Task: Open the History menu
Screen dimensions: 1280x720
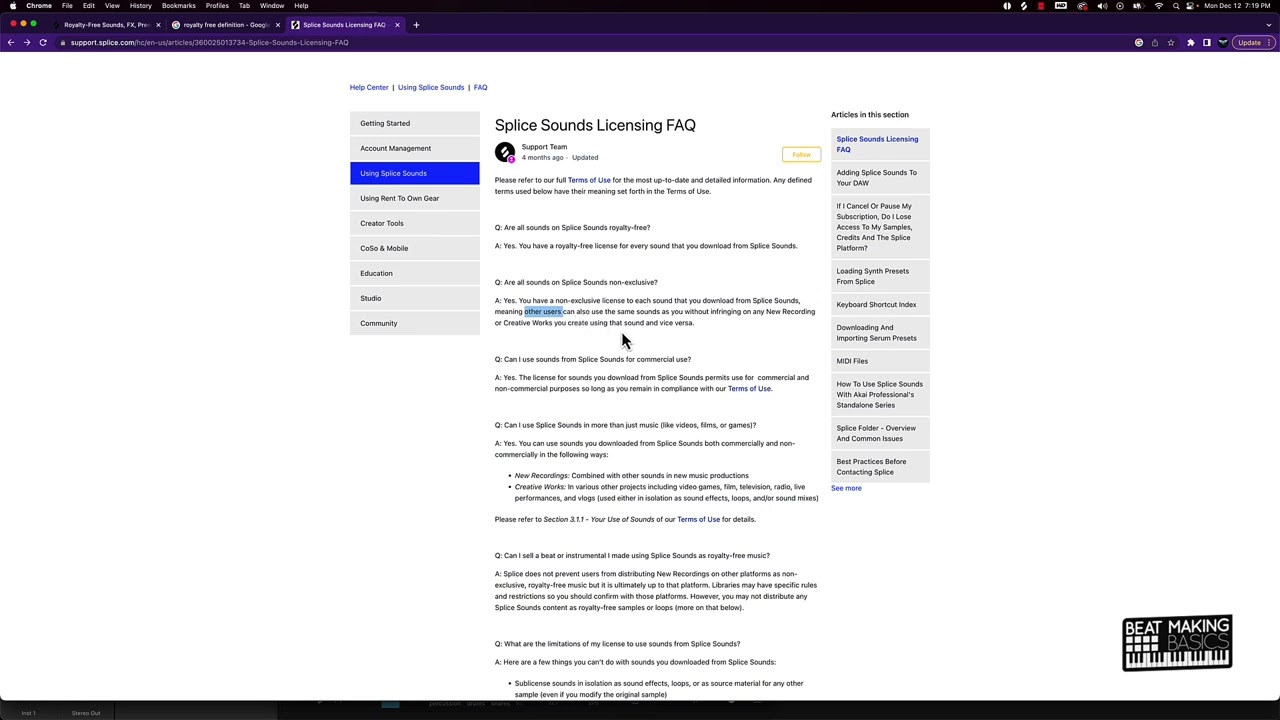Action: tap(140, 6)
